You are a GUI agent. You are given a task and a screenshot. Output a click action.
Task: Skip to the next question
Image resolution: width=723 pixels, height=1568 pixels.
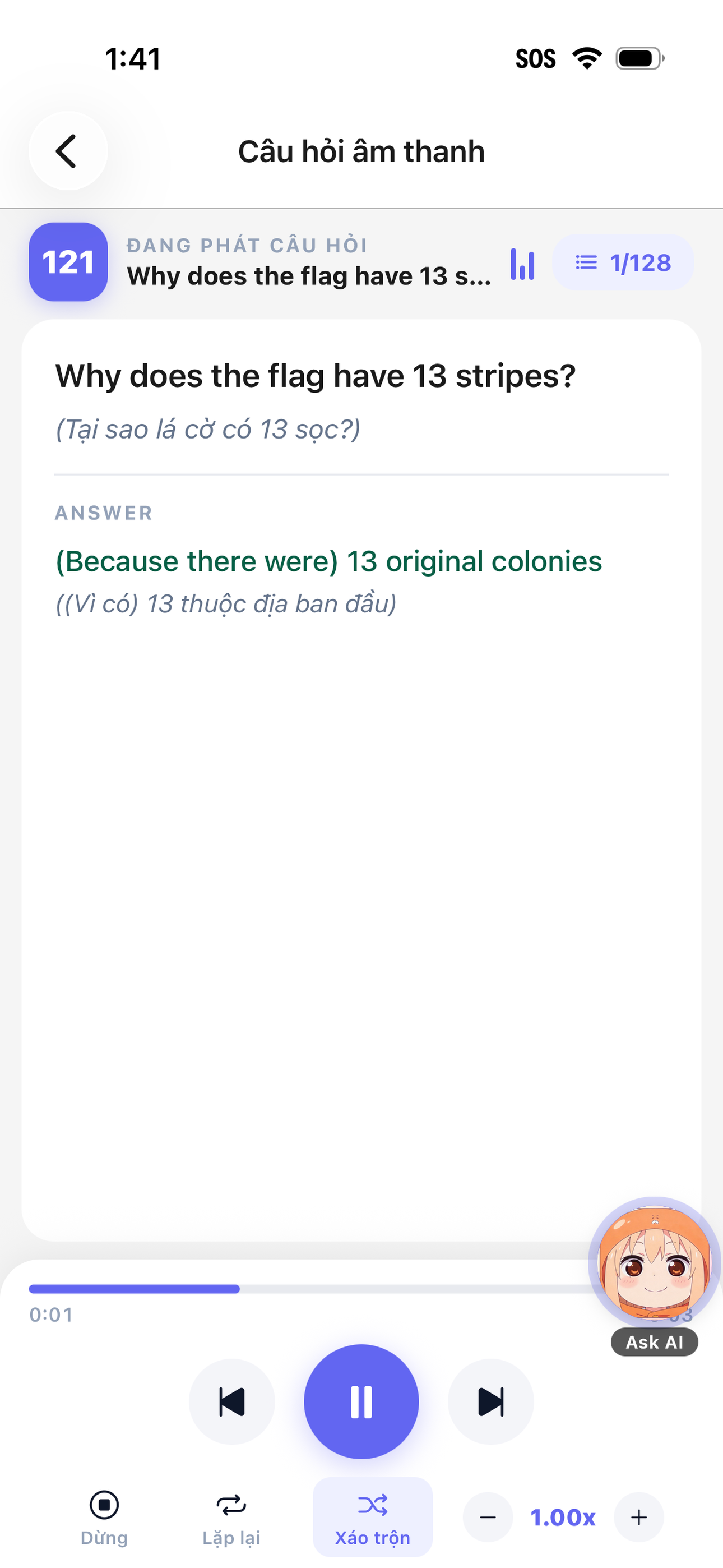[491, 1402]
